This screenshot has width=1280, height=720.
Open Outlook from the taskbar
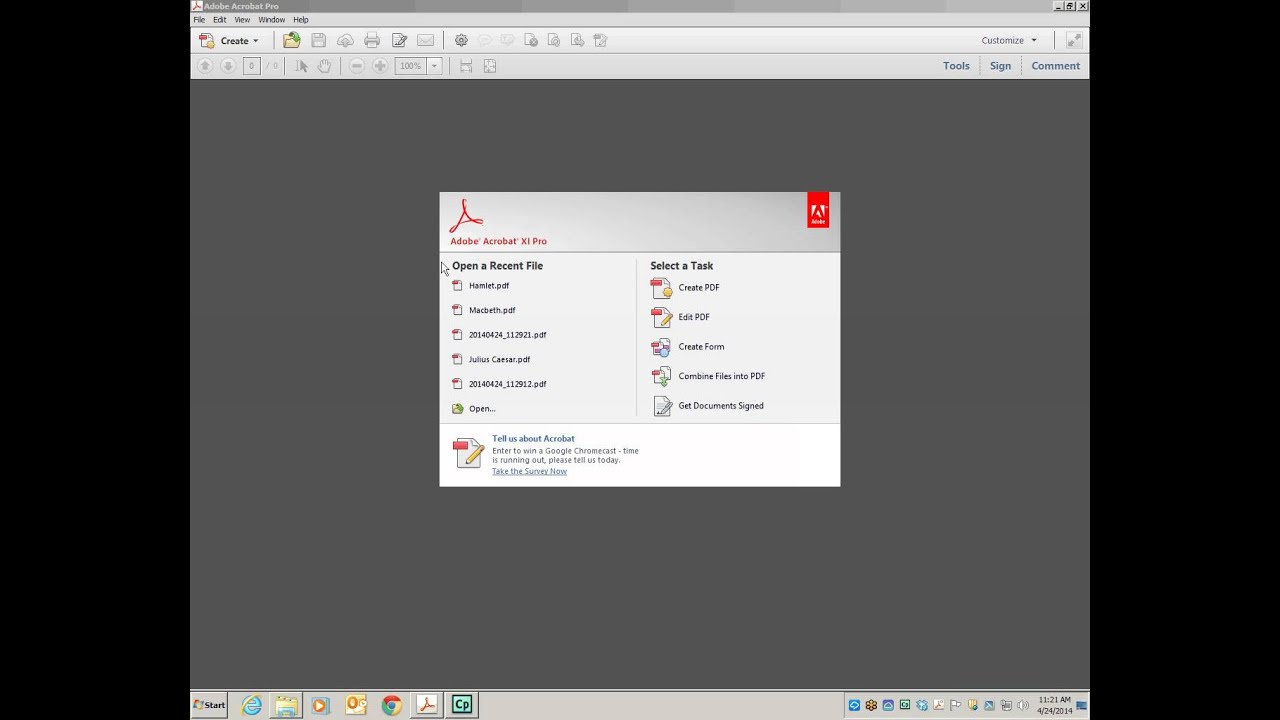pyautogui.click(x=356, y=705)
